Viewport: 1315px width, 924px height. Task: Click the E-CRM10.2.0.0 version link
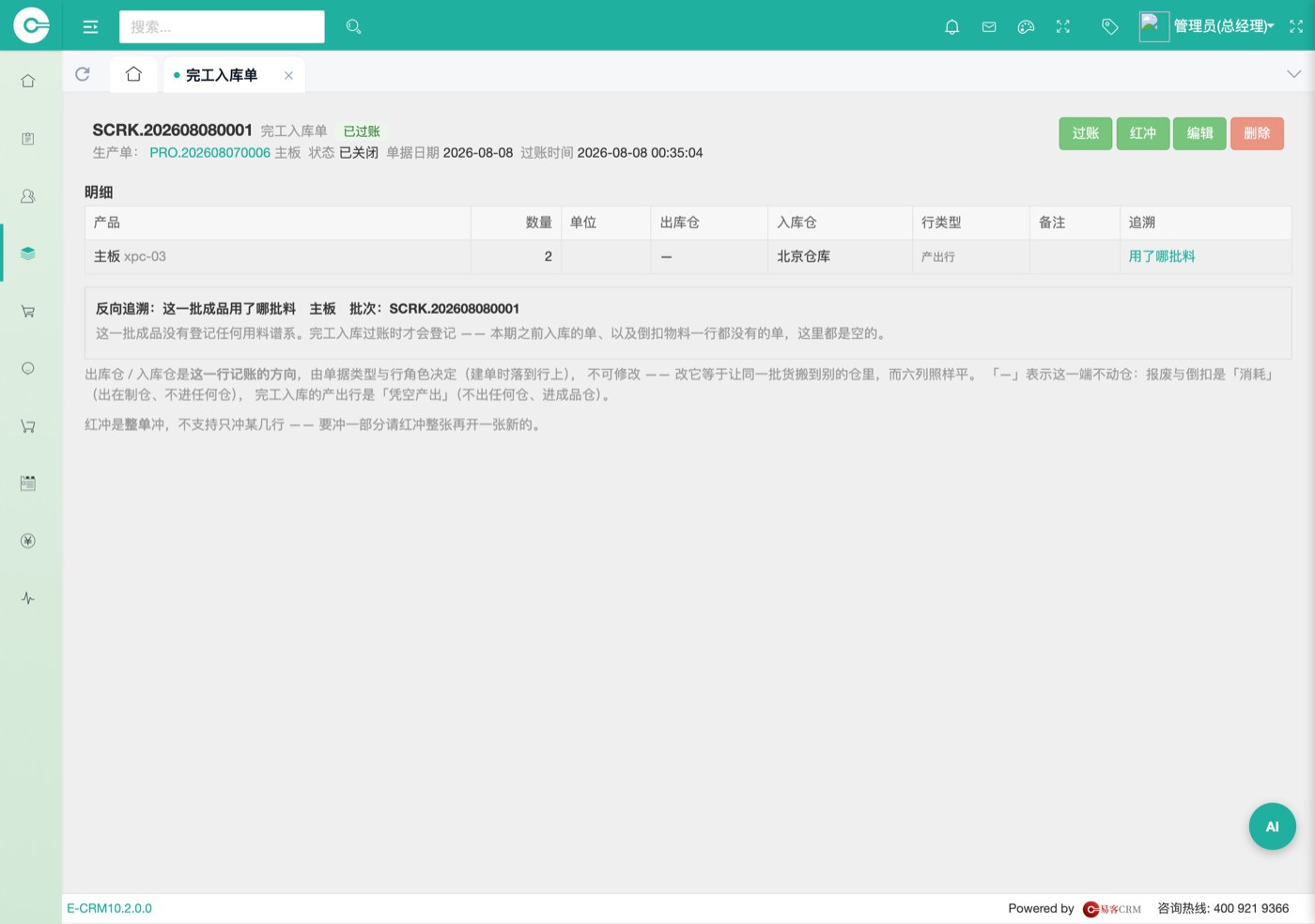tap(109, 908)
